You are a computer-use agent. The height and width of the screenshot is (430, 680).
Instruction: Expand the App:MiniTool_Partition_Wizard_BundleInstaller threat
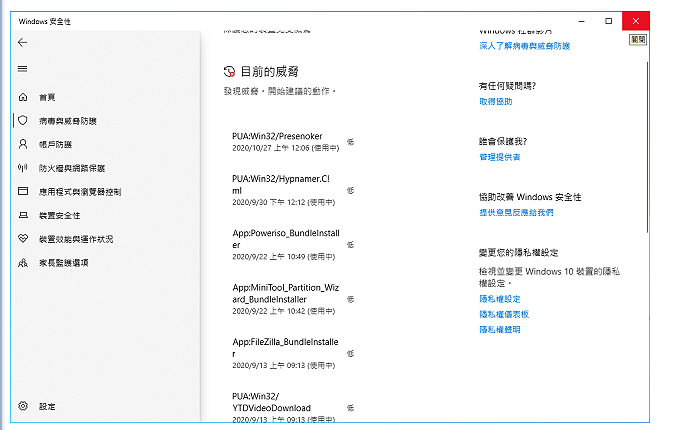coord(293,299)
